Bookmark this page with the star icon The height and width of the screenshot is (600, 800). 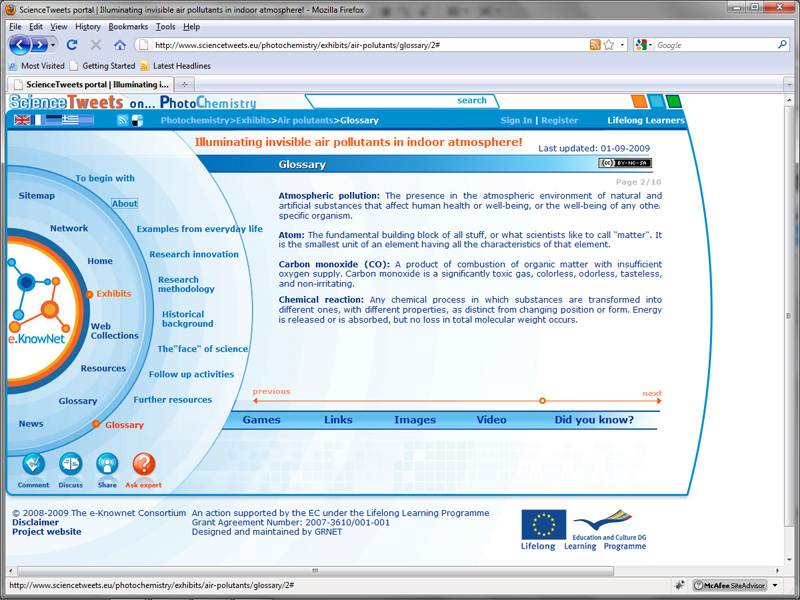pos(609,45)
